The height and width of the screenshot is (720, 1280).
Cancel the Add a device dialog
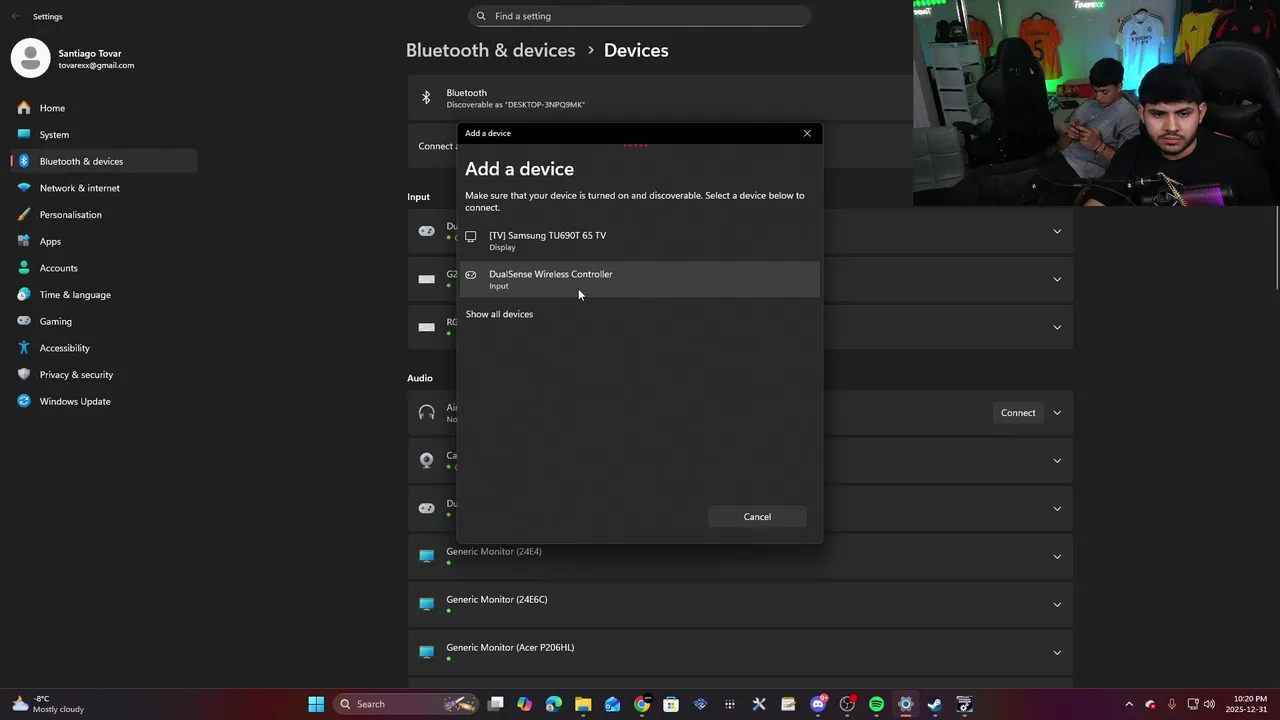point(757,517)
